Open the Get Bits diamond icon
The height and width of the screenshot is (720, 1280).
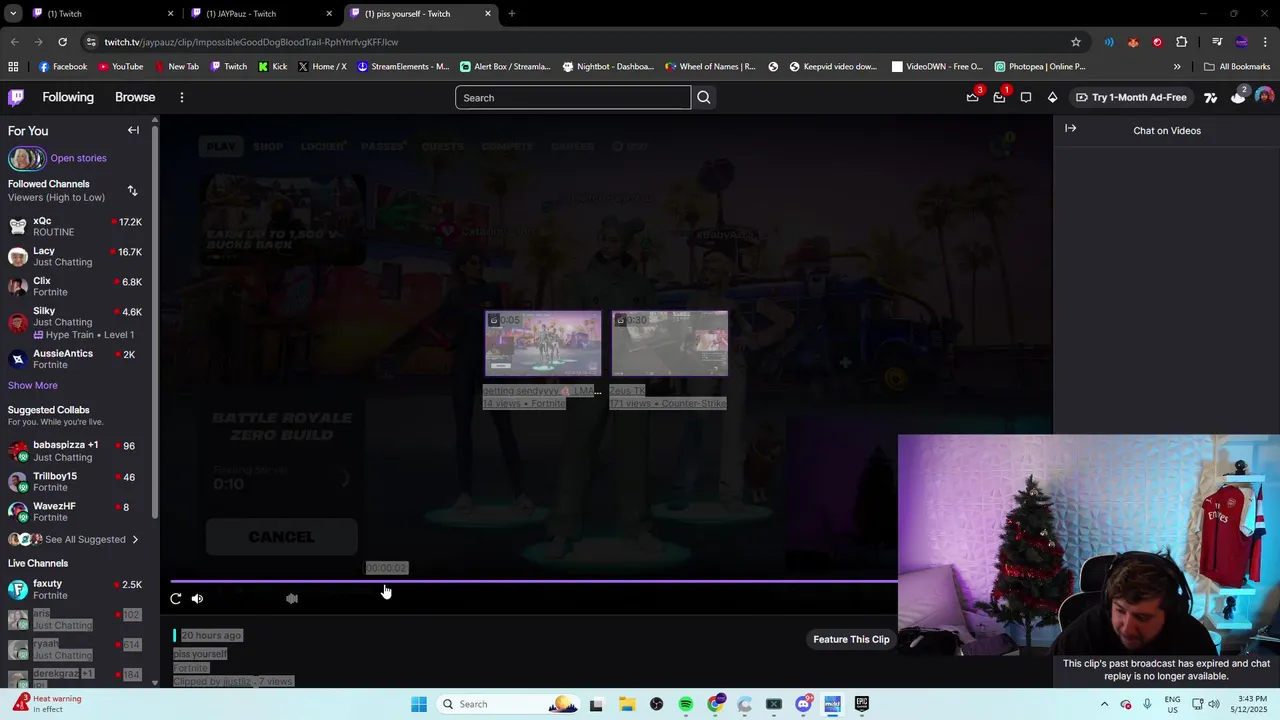coord(1052,97)
